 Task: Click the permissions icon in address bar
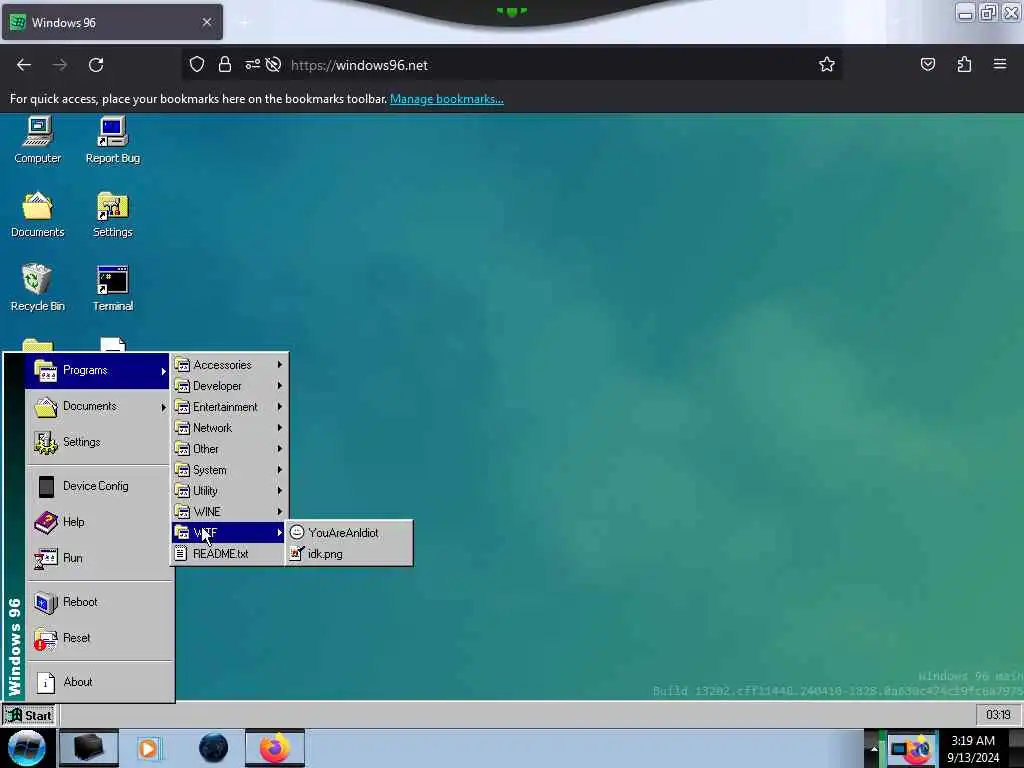pyautogui.click(x=252, y=65)
